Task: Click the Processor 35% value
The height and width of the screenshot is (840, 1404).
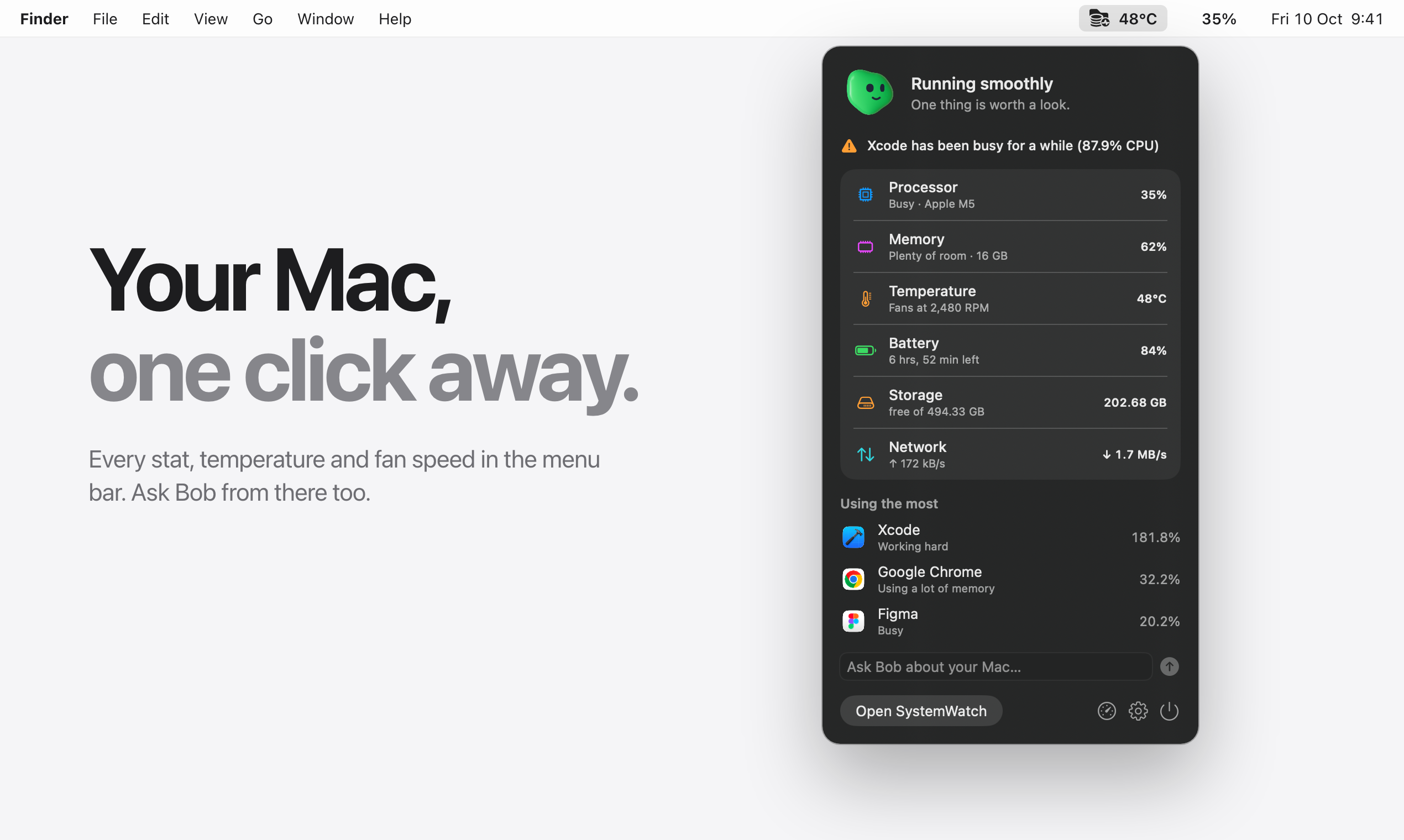Action: (x=1153, y=195)
